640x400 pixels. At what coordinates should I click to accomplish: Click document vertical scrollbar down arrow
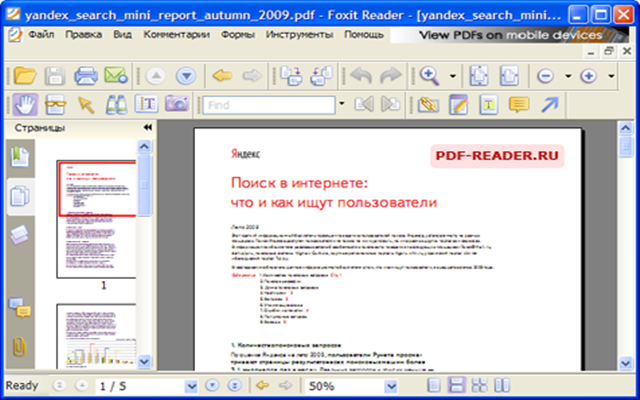pyautogui.click(x=626, y=362)
